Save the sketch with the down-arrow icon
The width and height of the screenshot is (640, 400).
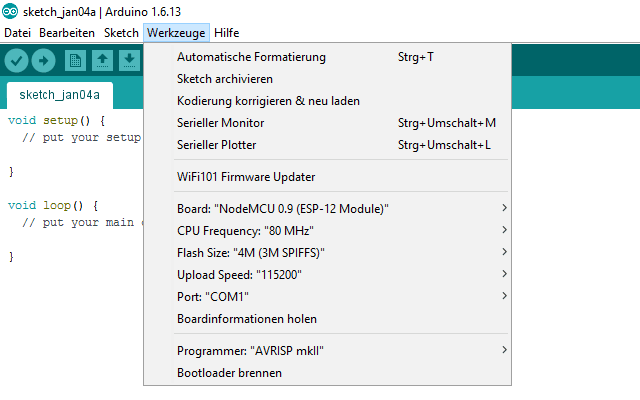click(x=129, y=61)
